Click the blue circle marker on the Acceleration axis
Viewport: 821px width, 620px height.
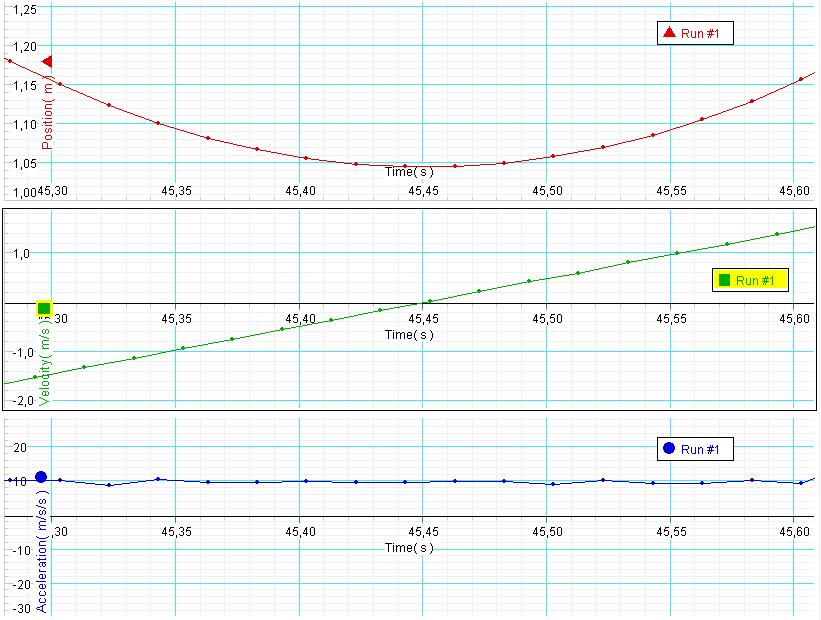pyautogui.click(x=41, y=477)
